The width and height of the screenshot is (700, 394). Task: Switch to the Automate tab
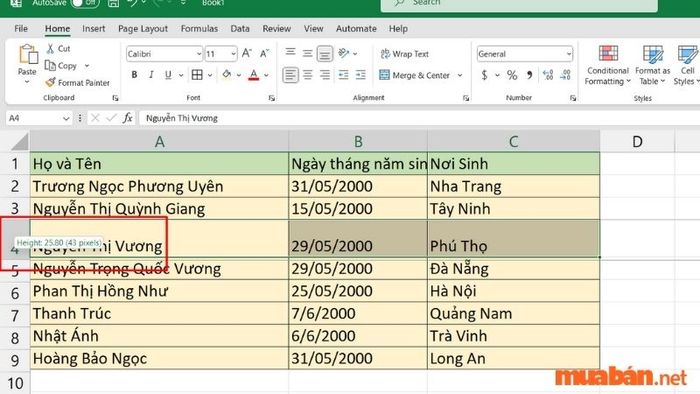pos(356,29)
